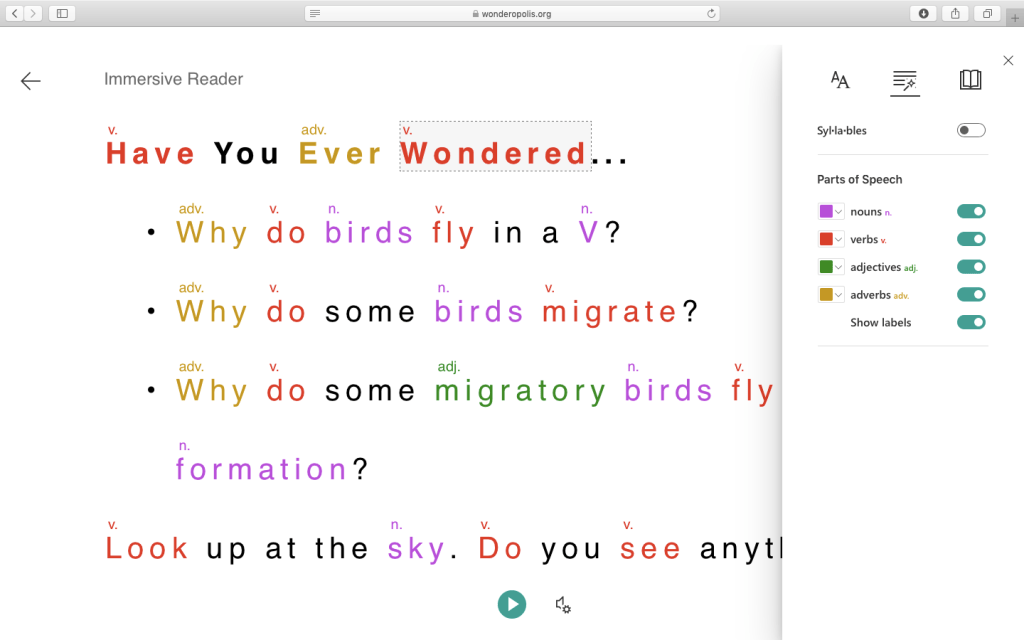Select the Grammar Options icon
1024x640 pixels.
pyautogui.click(x=904, y=81)
